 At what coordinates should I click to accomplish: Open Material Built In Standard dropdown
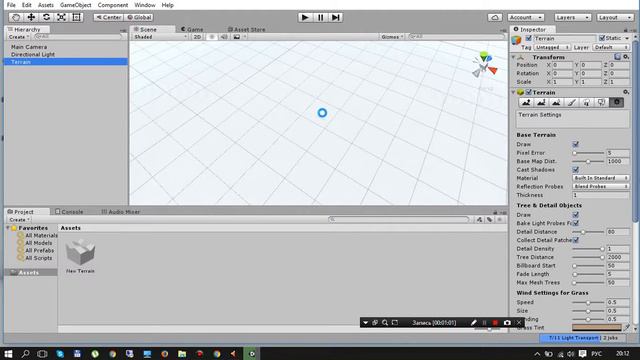point(601,178)
